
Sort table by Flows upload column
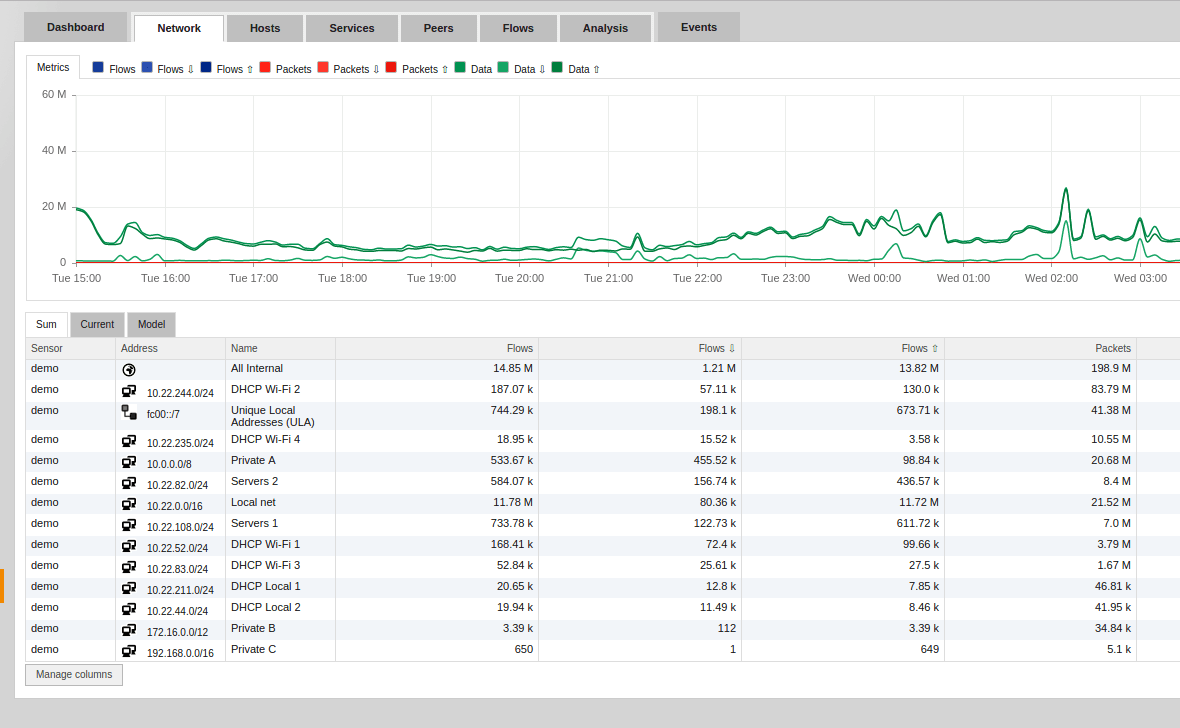pos(920,348)
